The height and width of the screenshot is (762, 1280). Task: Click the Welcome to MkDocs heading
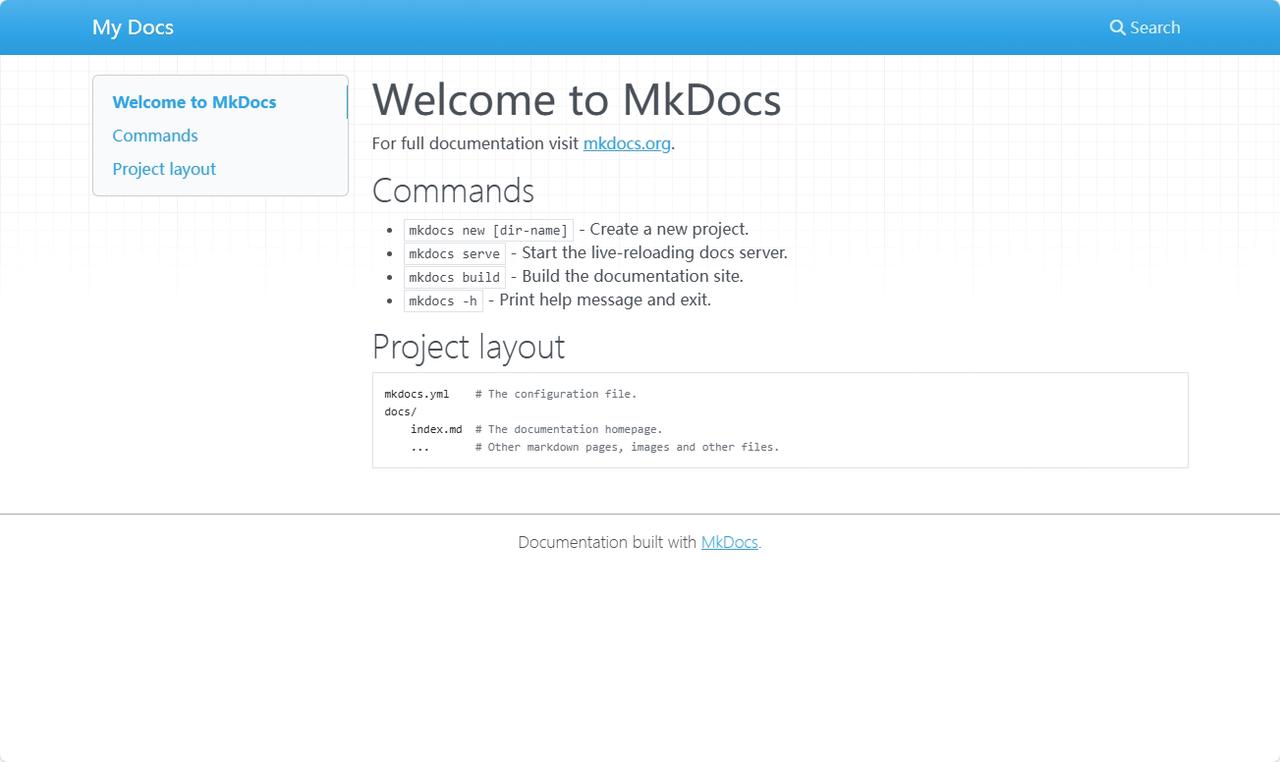tap(576, 99)
